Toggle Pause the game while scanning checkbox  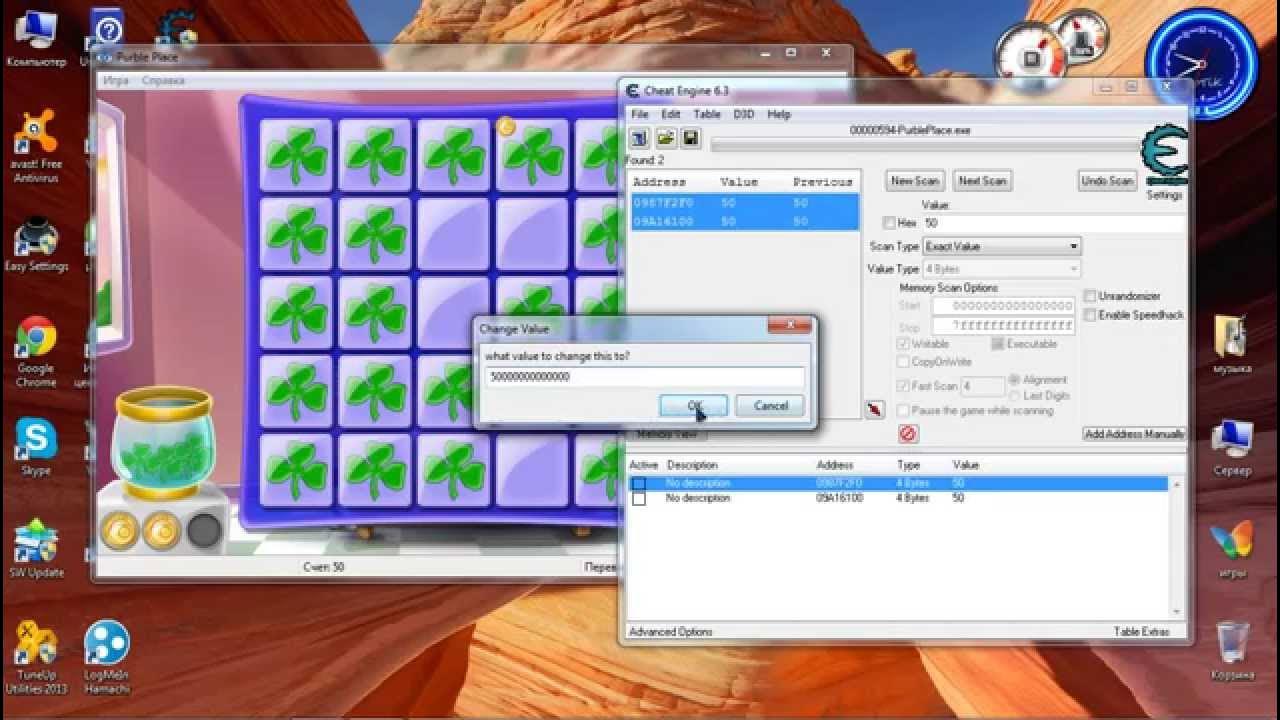click(x=903, y=411)
